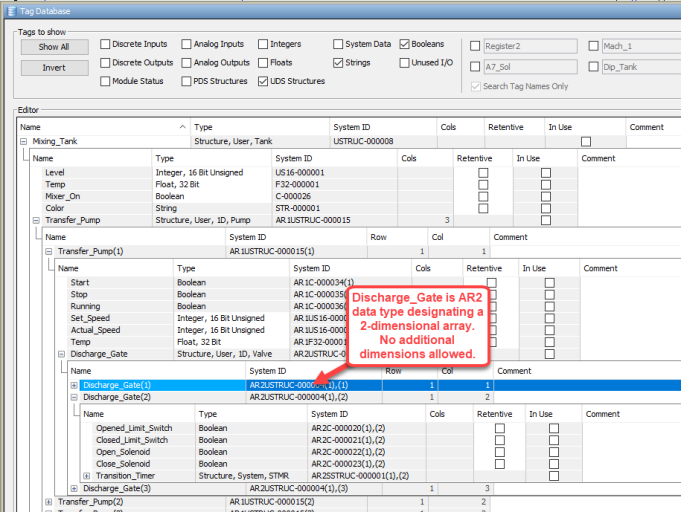The height and width of the screenshot is (512, 681).
Task: Collapse the Transfer_Pump(1) array element
Action: click(50, 252)
